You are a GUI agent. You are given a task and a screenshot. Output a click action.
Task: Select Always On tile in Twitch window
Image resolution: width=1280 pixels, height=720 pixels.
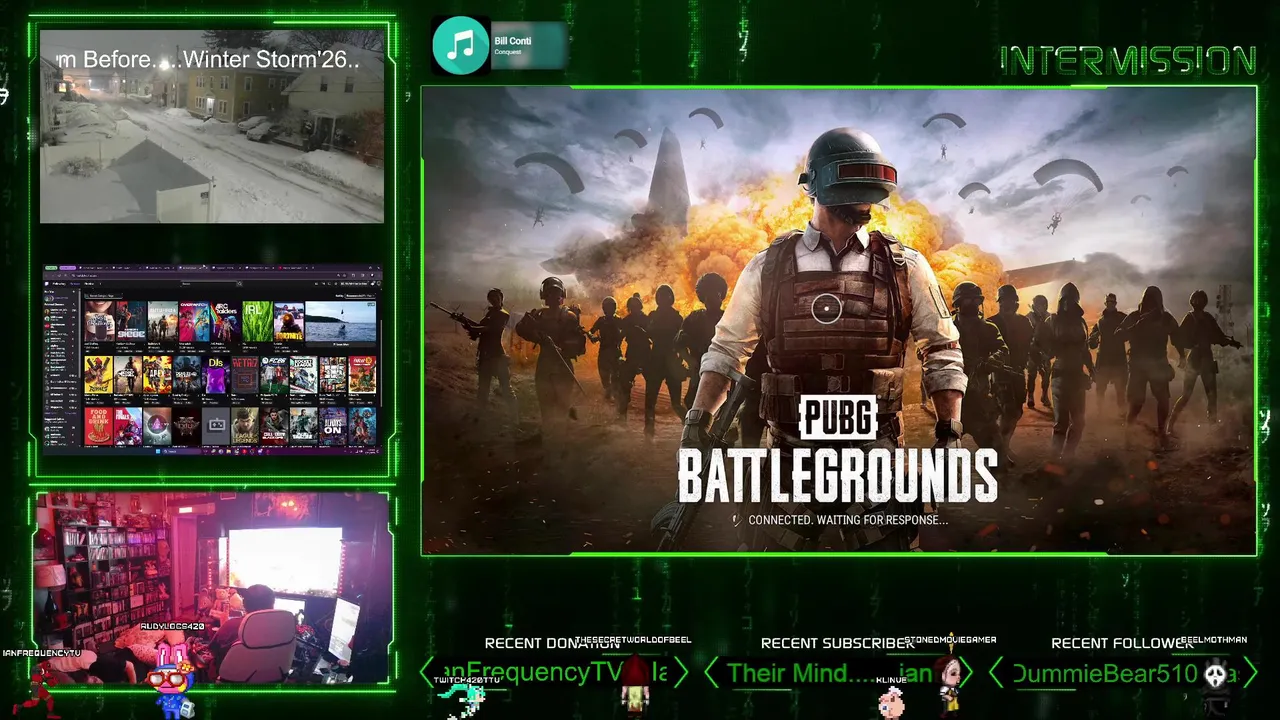pyautogui.click(x=333, y=426)
